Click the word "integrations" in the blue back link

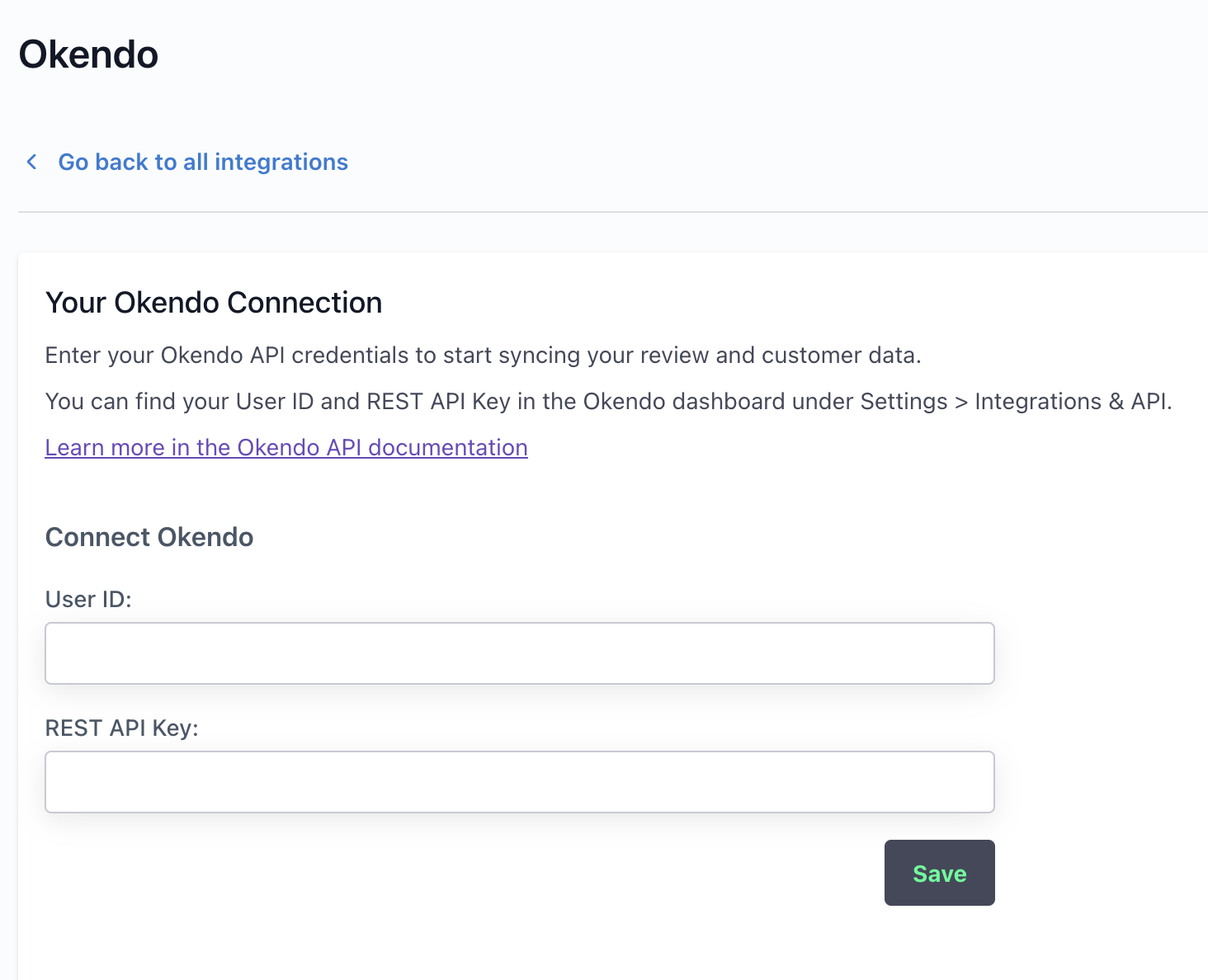click(281, 162)
